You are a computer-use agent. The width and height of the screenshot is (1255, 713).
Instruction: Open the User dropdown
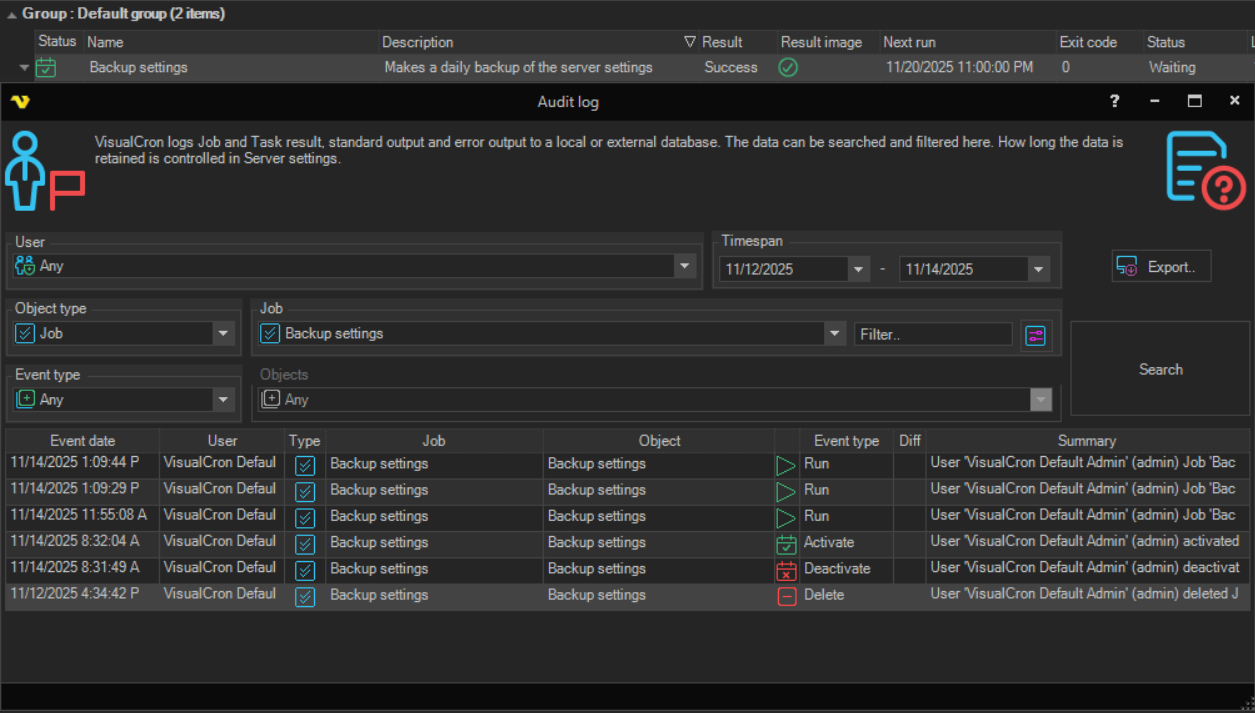pyautogui.click(x=685, y=267)
